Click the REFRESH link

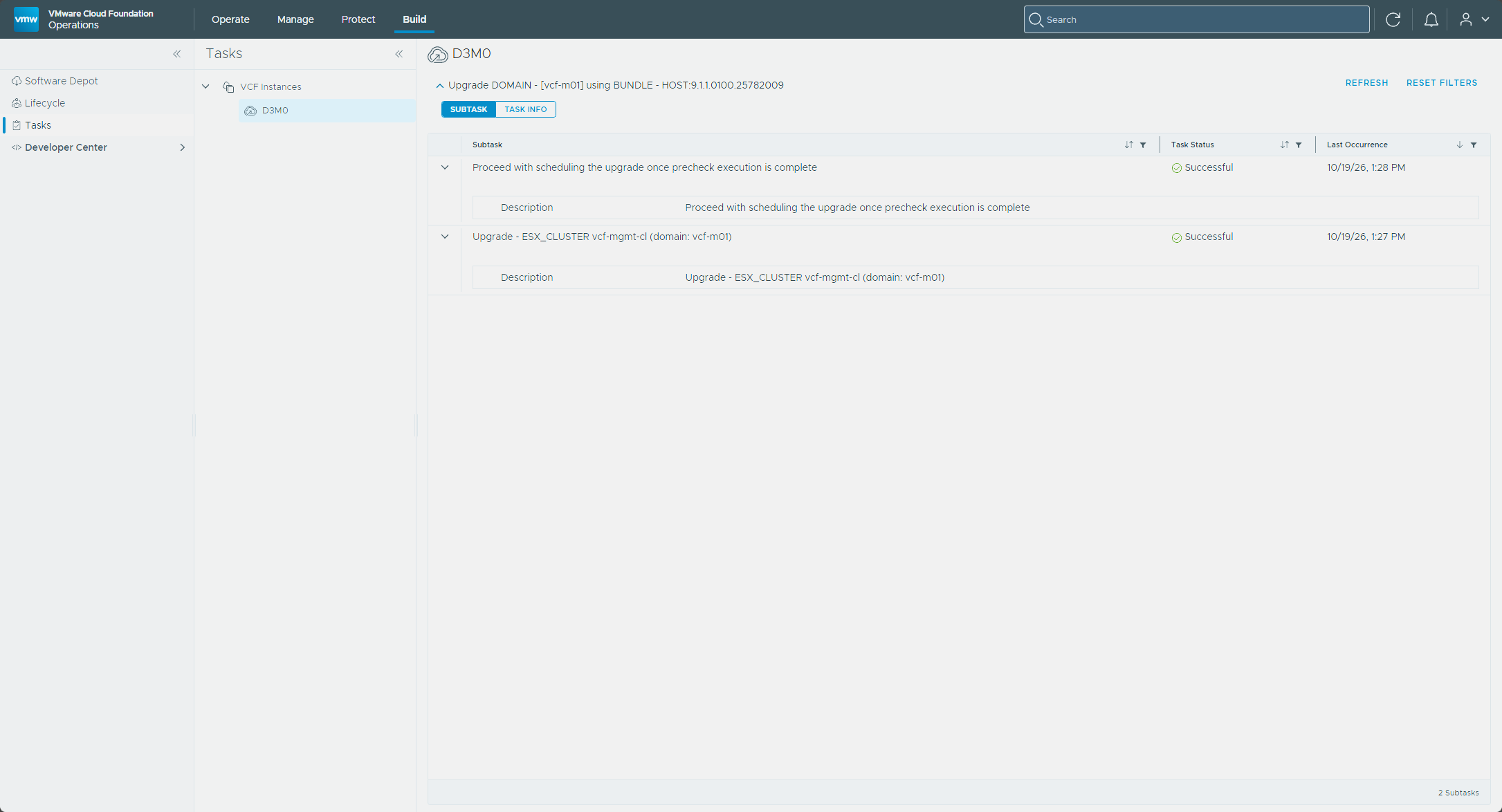pos(1366,83)
